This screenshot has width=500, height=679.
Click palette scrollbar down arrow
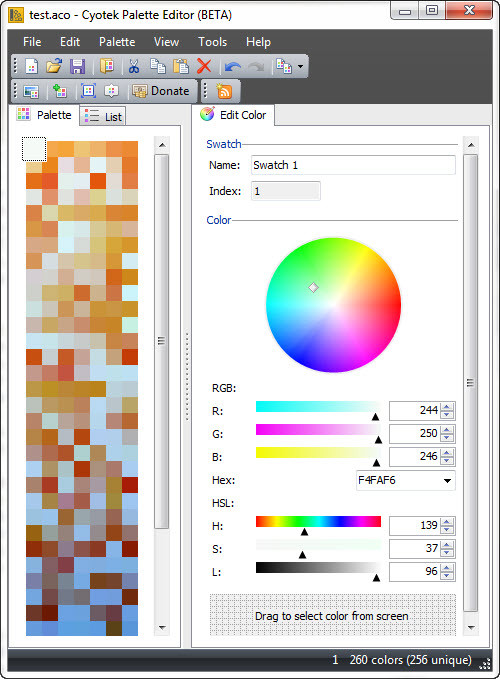[162, 627]
